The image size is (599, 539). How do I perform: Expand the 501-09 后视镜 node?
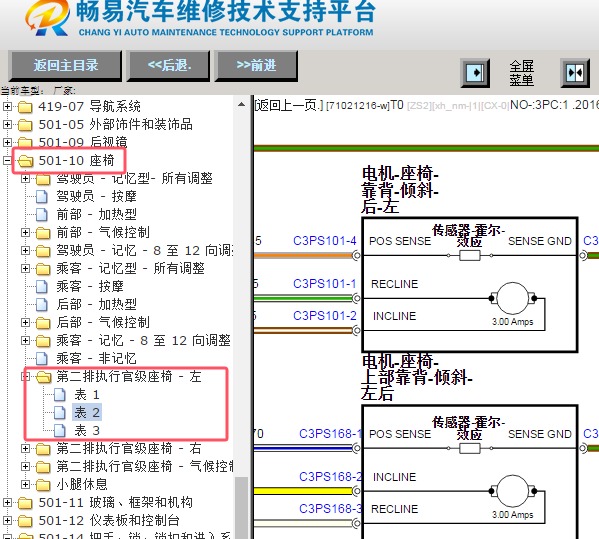7,142
